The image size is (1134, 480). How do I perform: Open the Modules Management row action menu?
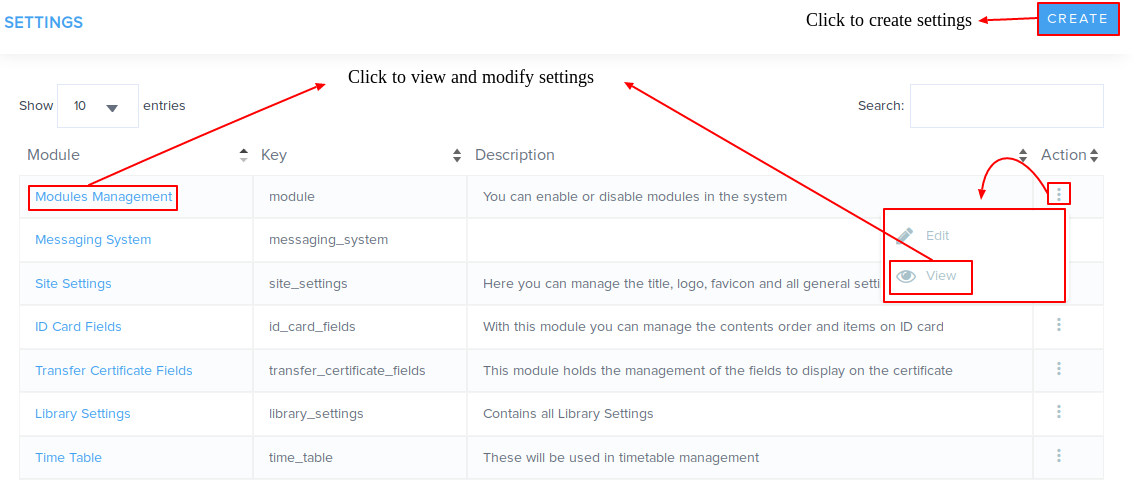point(1059,194)
